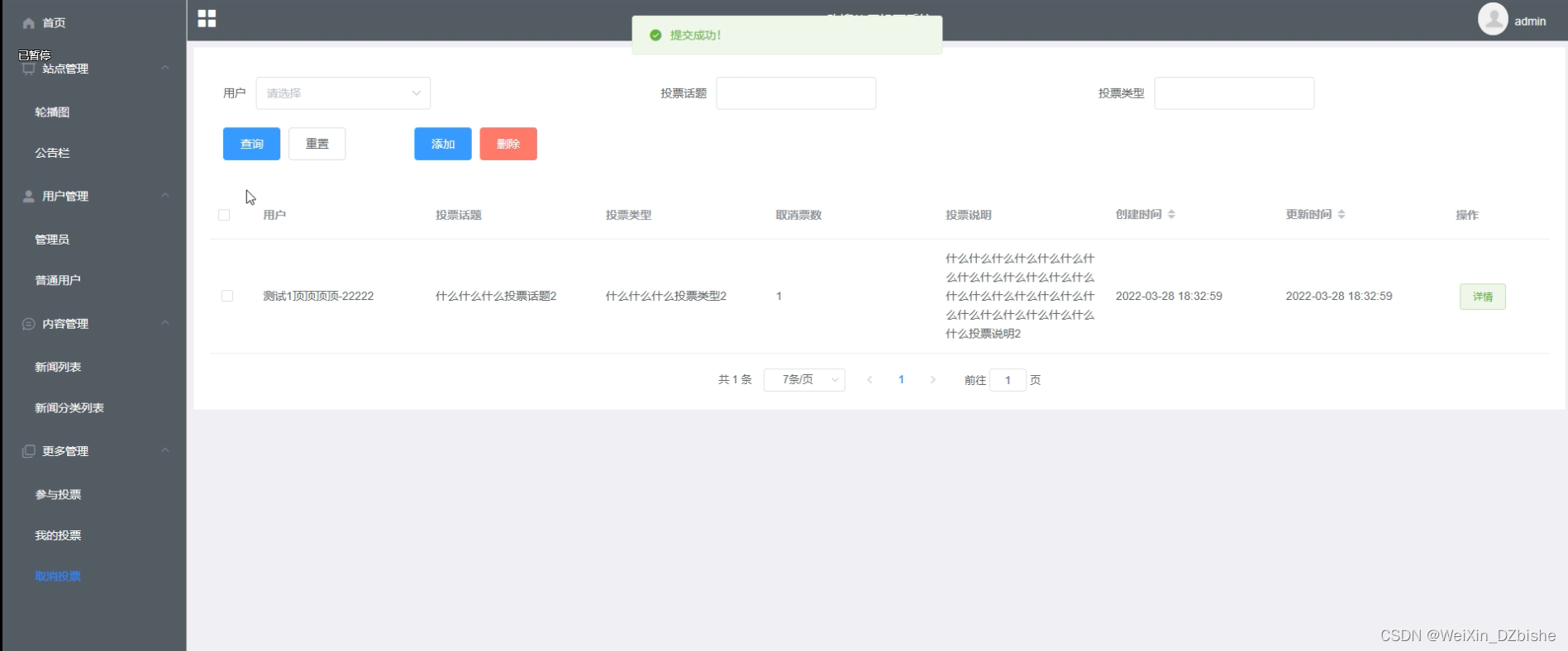Click the admin username text
1568x651 pixels.
click(x=1530, y=21)
